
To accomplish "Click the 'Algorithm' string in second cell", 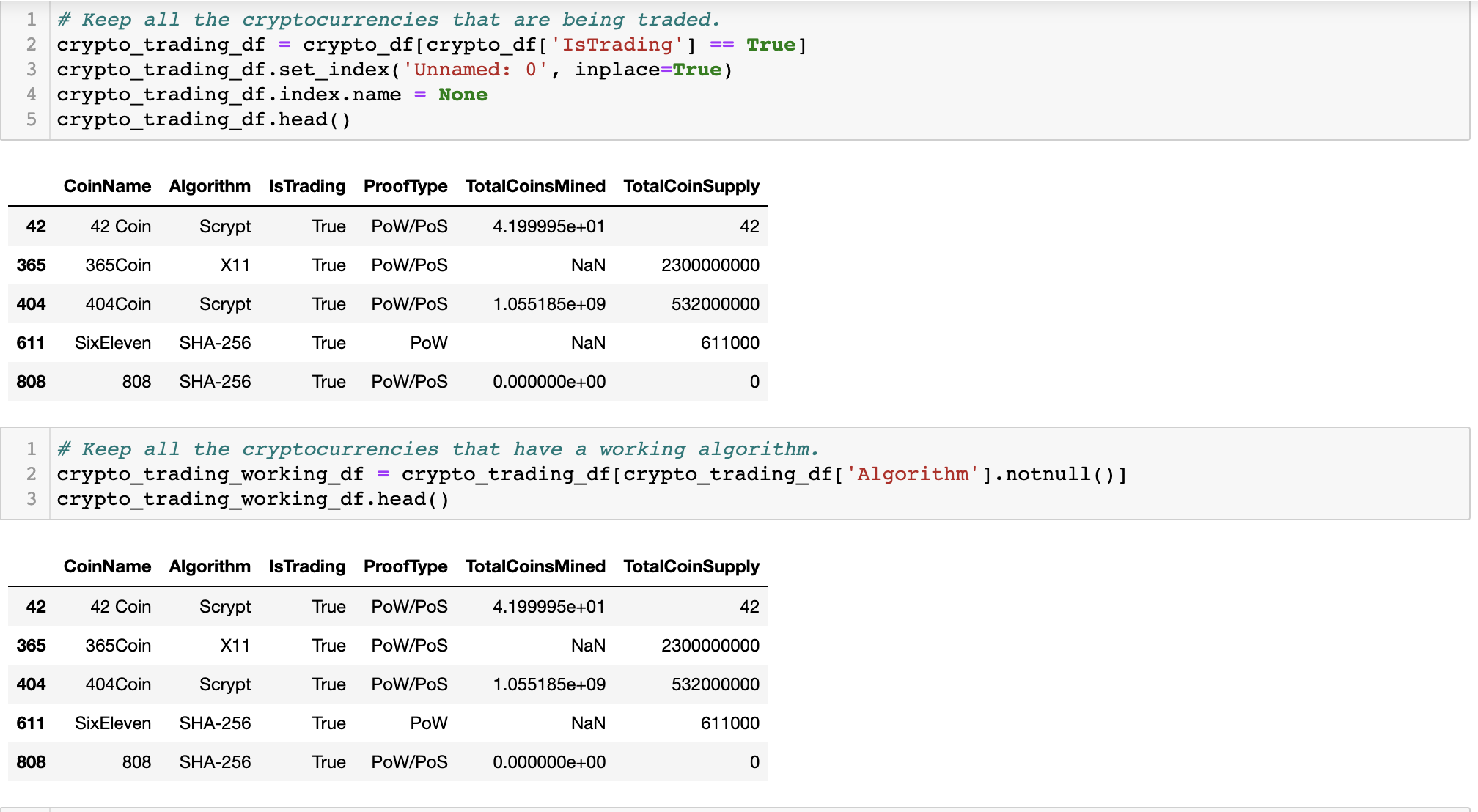I will click(913, 474).
